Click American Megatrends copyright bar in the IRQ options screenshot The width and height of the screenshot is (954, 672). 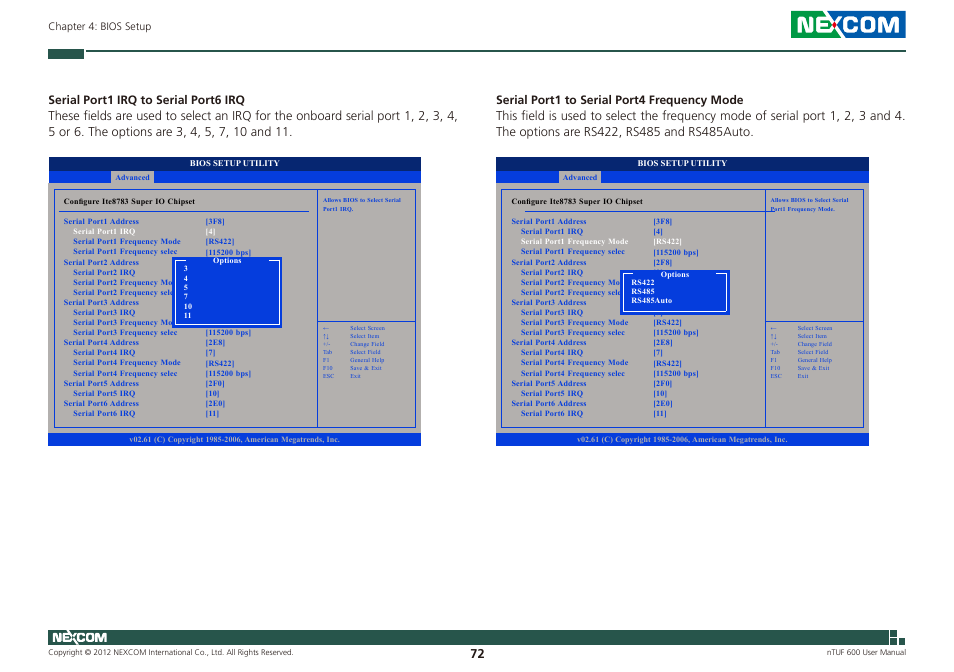click(234, 439)
